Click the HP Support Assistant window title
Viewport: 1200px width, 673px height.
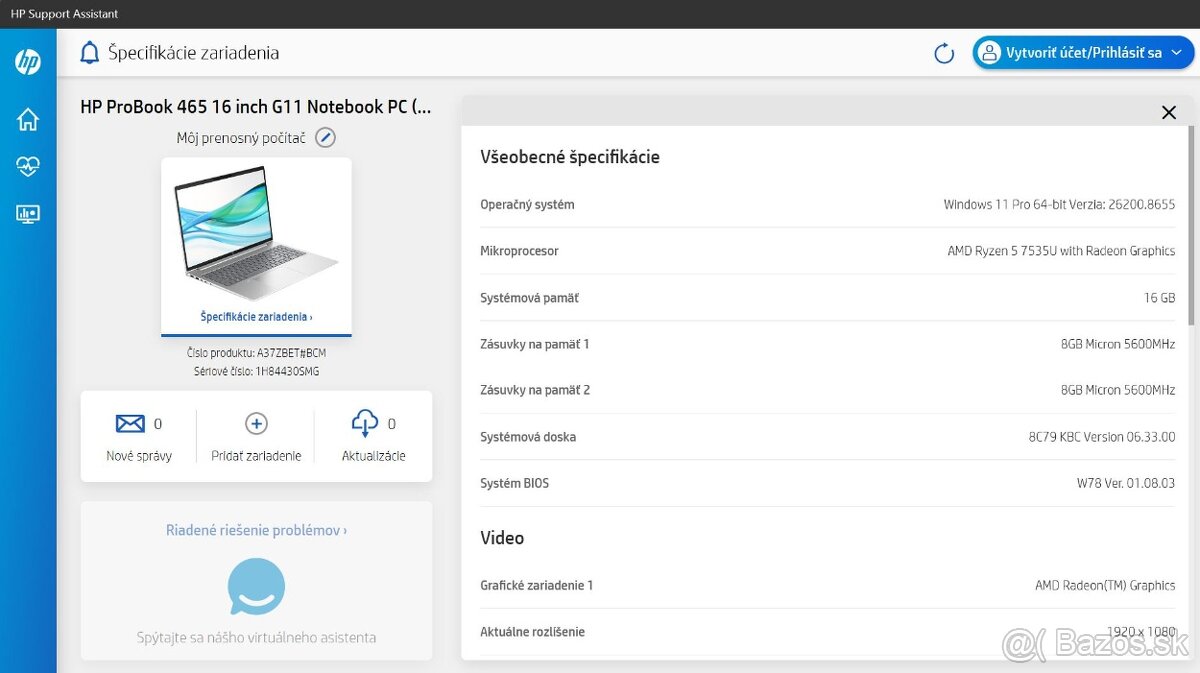coord(64,14)
